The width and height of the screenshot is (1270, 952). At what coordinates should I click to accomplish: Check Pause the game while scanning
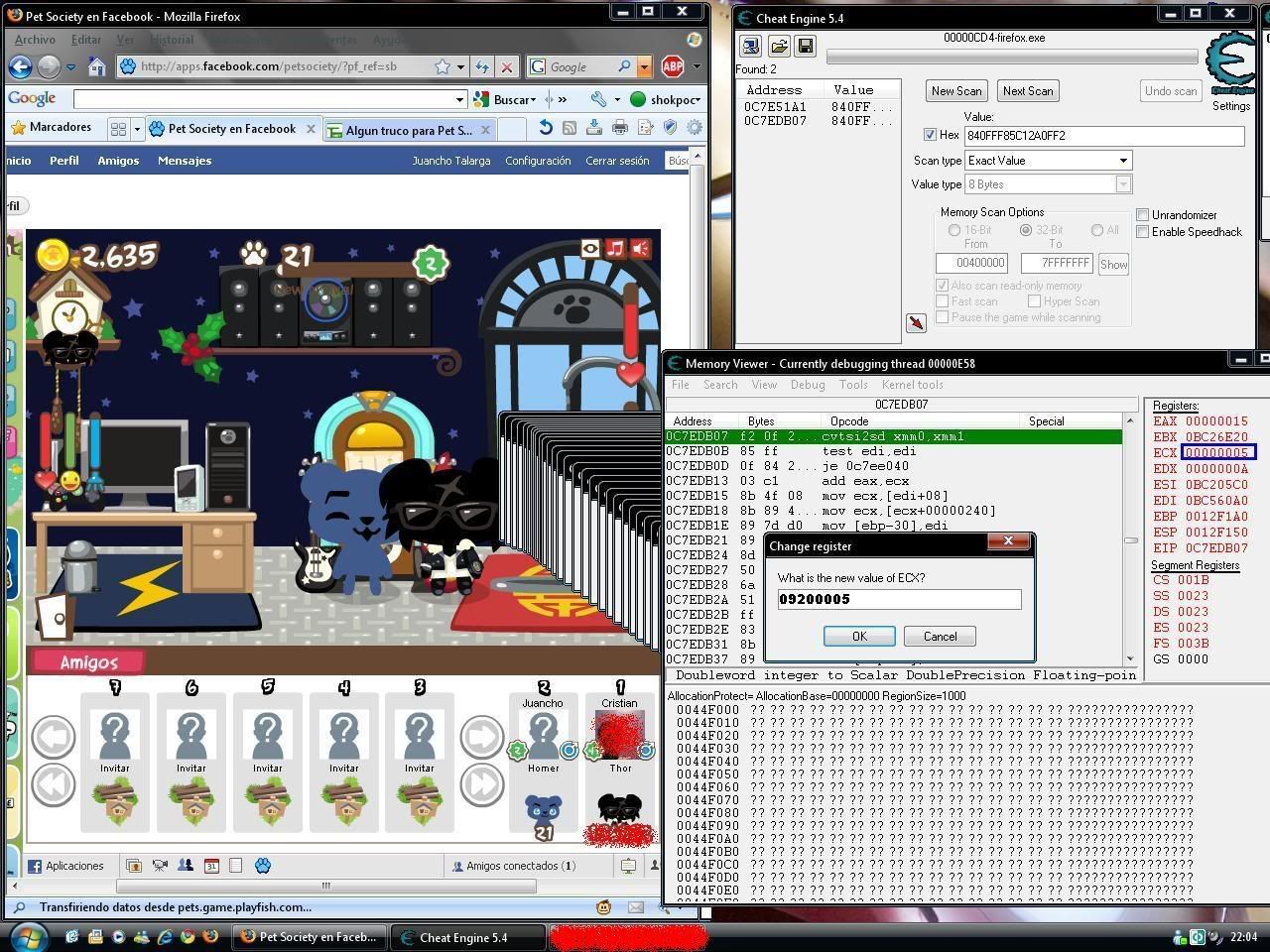[943, 317]
